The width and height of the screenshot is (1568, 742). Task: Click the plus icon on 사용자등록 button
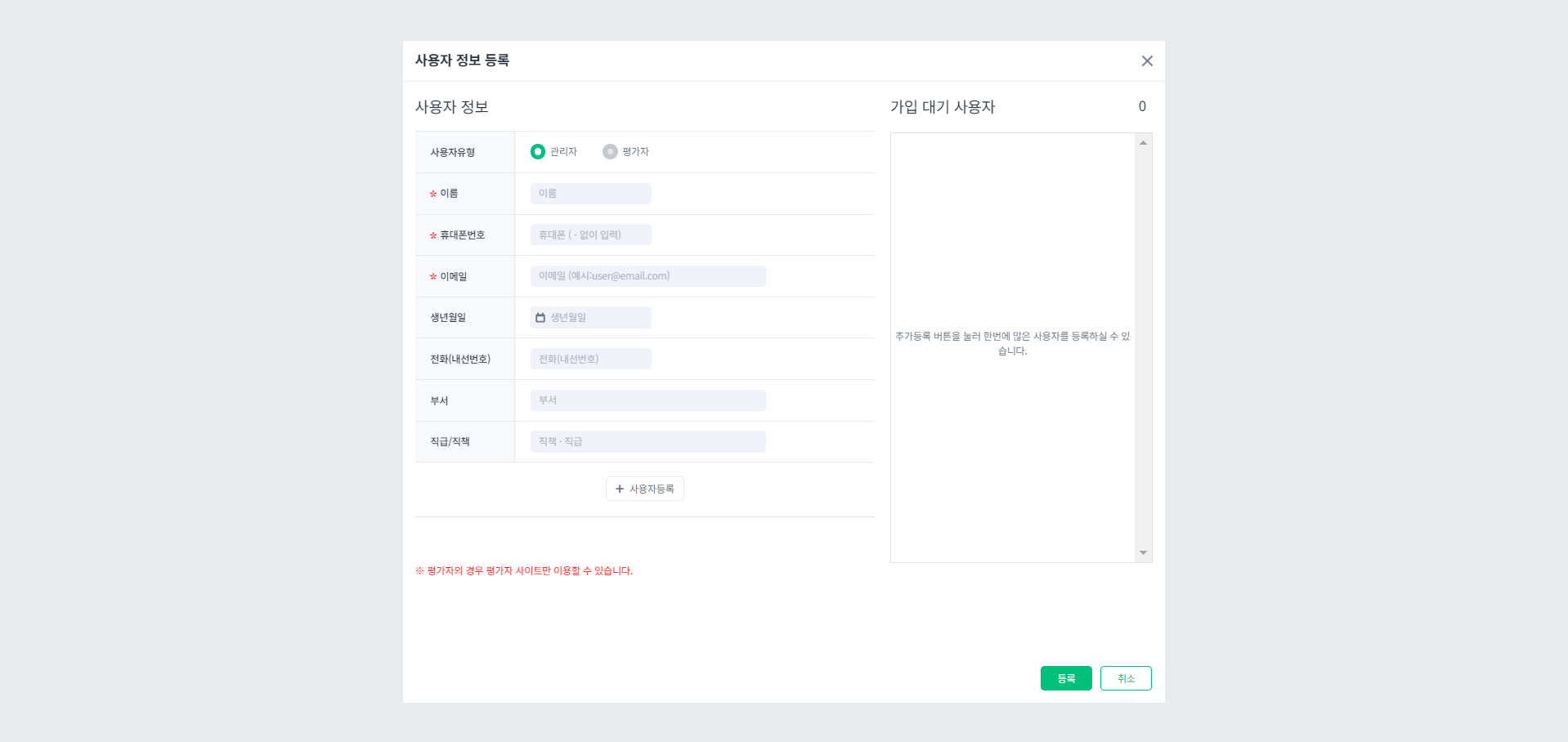(x=620, y=488)
